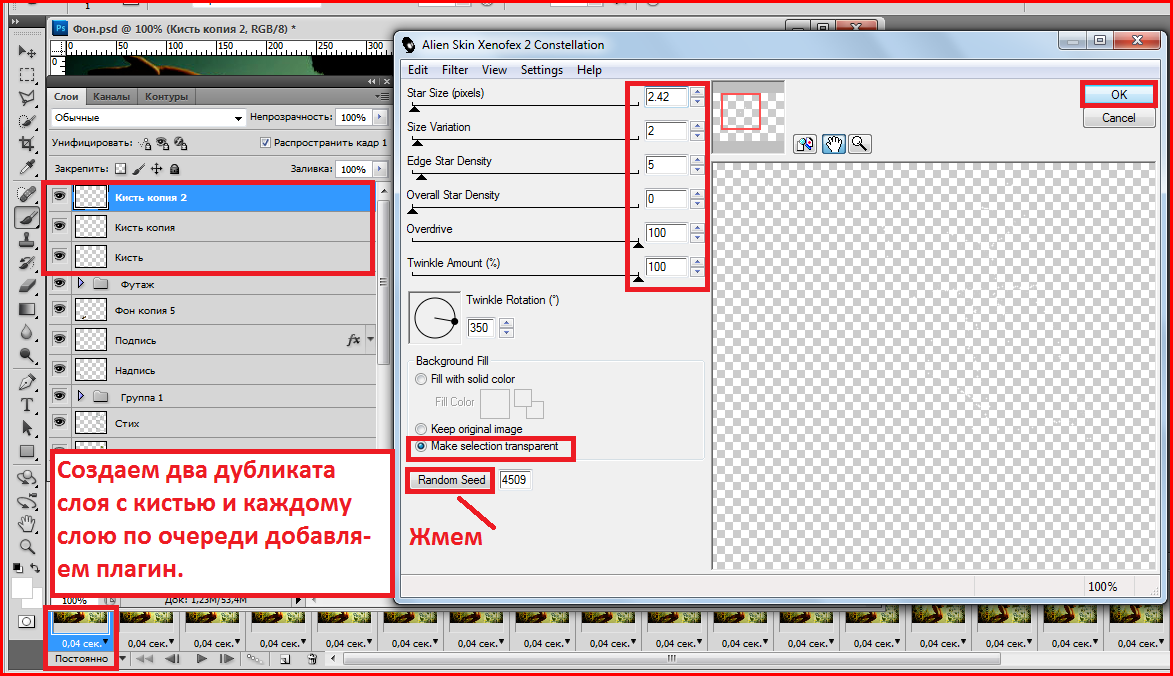
Task: Open the Заливка slider arrow
Action: point(380,169)
